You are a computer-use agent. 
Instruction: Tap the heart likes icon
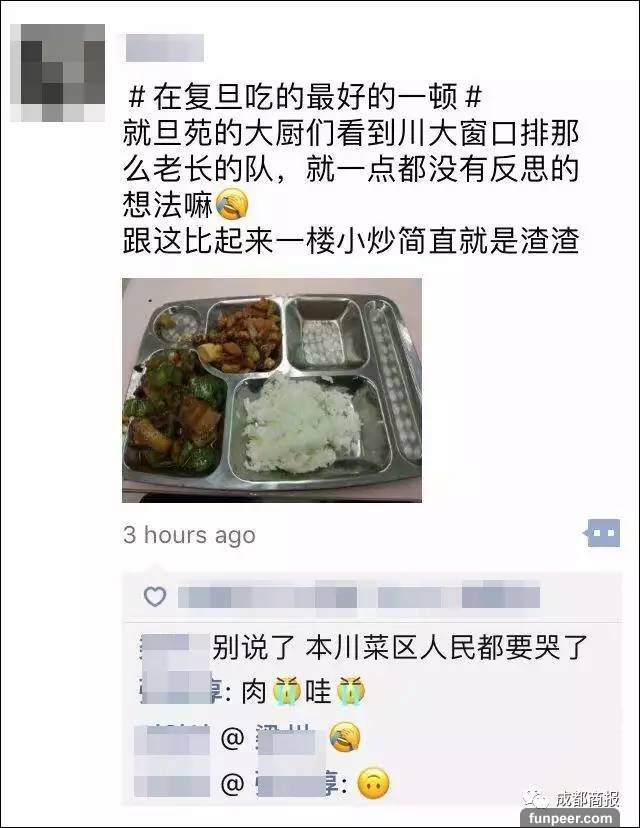point(155,597)
